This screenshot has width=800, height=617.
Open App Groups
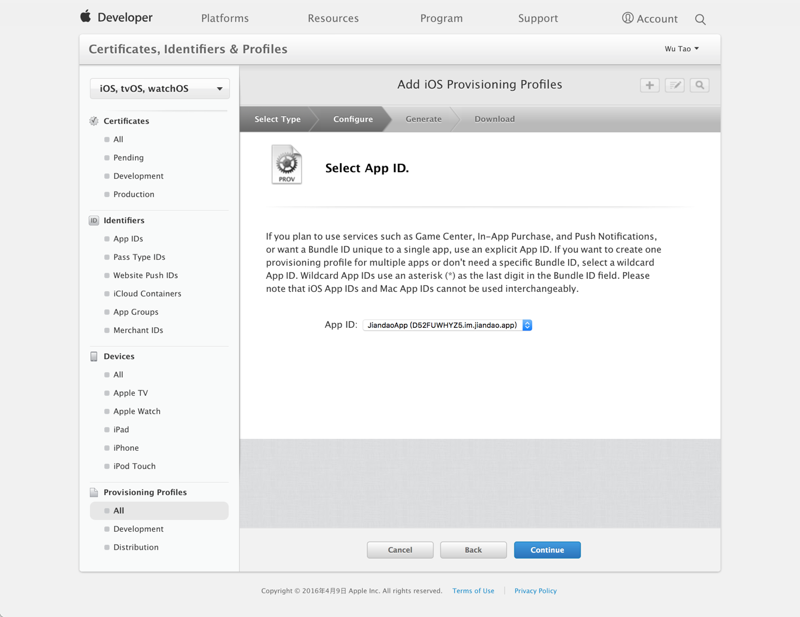click(136, 312)
